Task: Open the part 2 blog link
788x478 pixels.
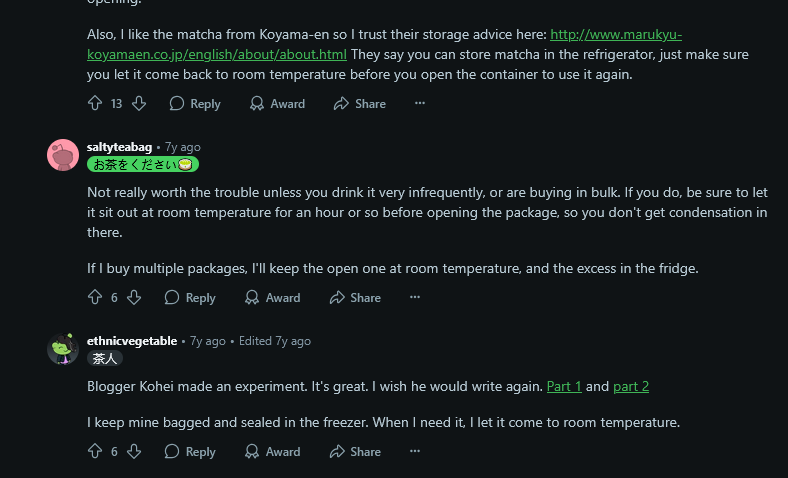Action: pos(631,387)
